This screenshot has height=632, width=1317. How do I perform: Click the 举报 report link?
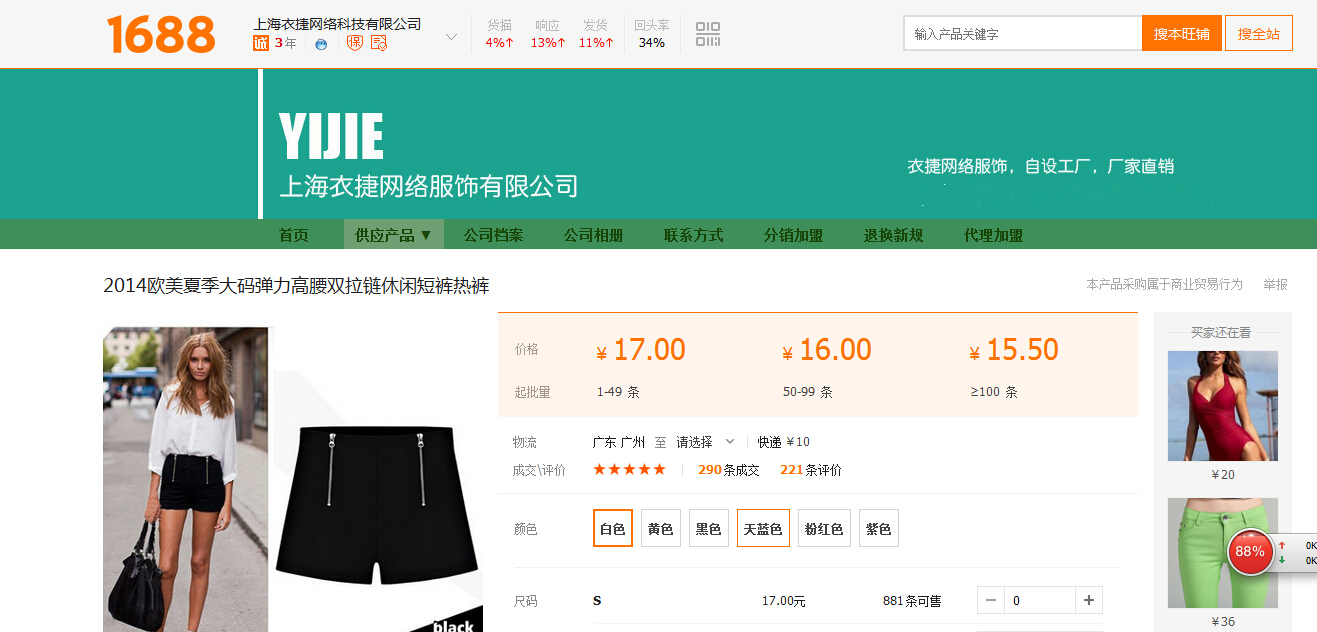[x=1275, y=284]
